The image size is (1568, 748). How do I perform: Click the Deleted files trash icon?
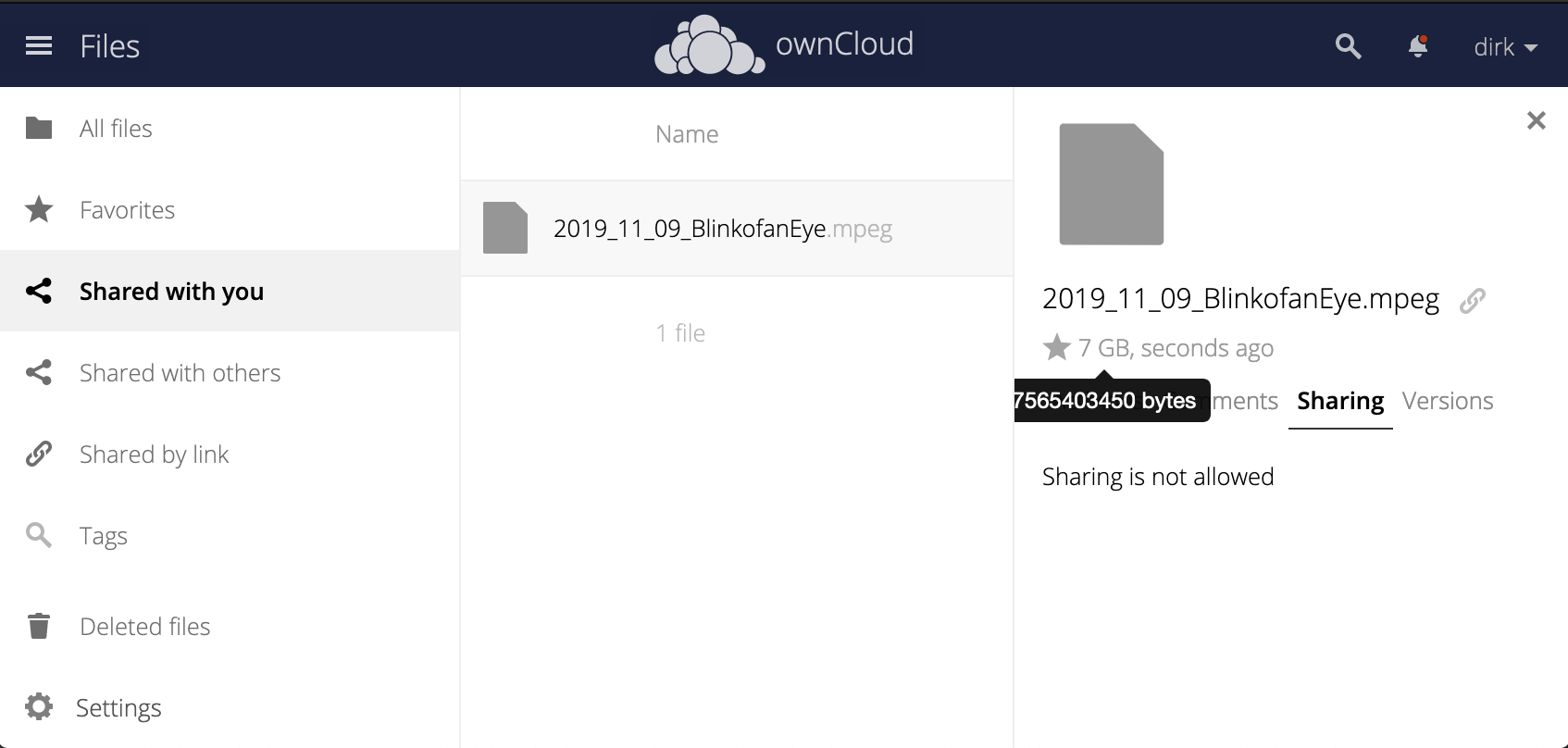coord(39,626)
